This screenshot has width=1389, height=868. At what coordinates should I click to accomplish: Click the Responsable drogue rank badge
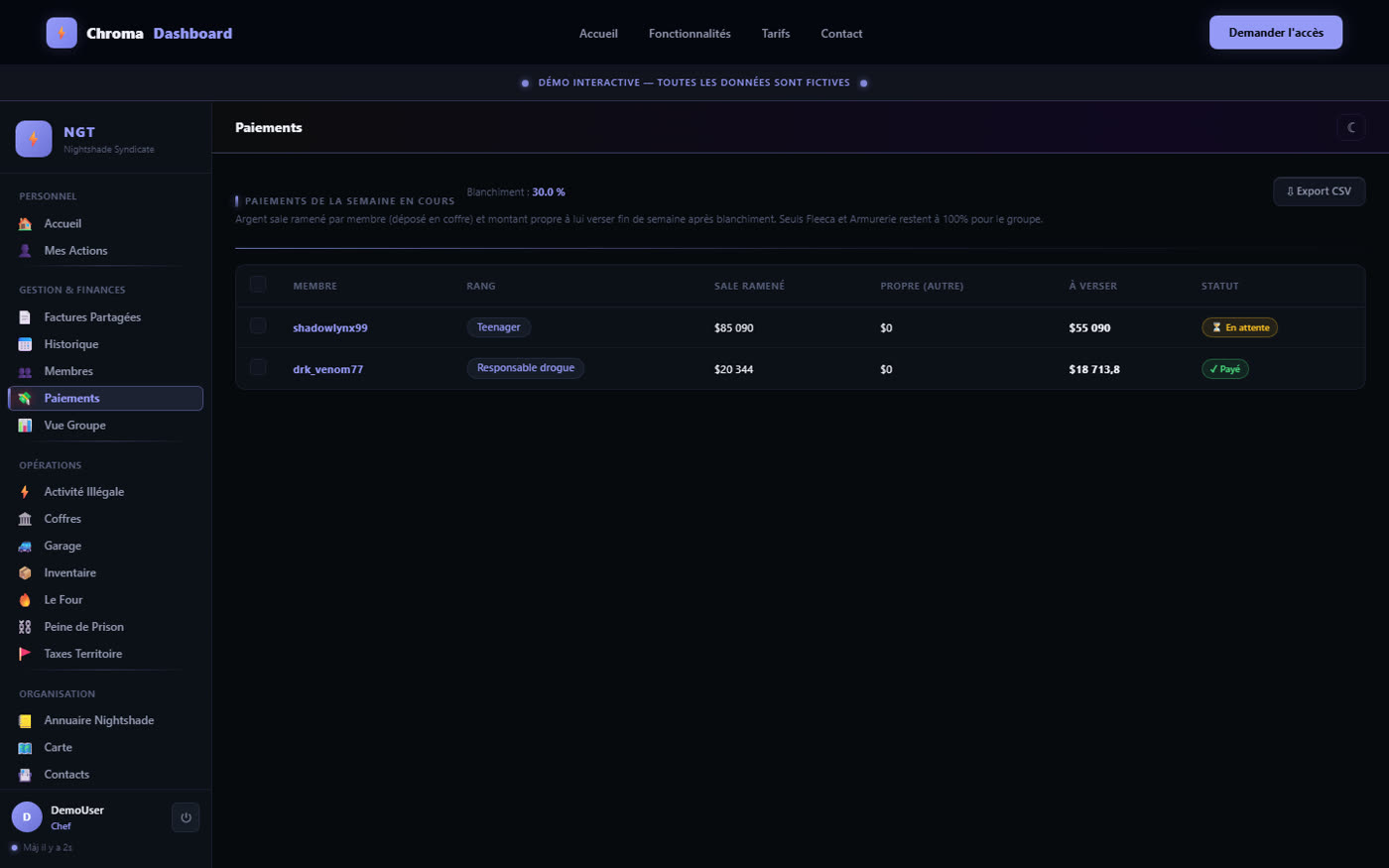tap(526, 368)
